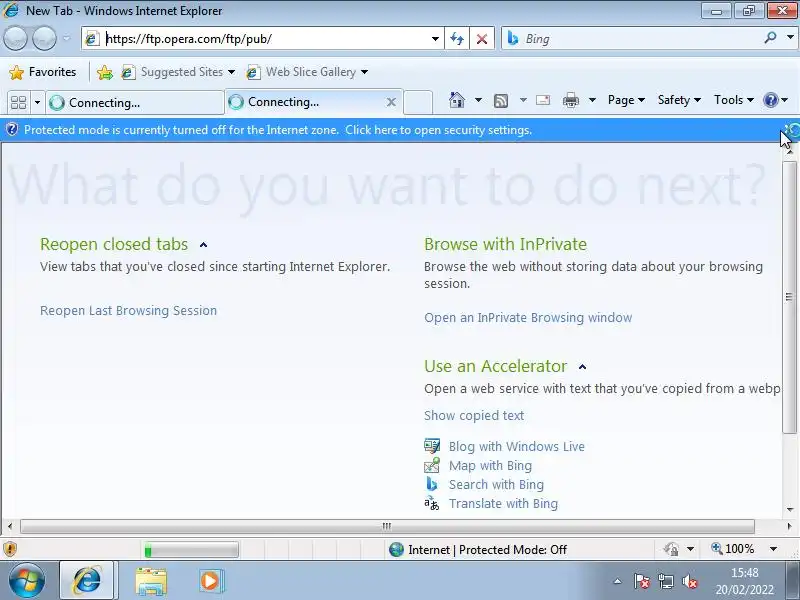This screenshot has height=600, width=800.
Task: Click the Forward navigation button
Action: (44, 39)
